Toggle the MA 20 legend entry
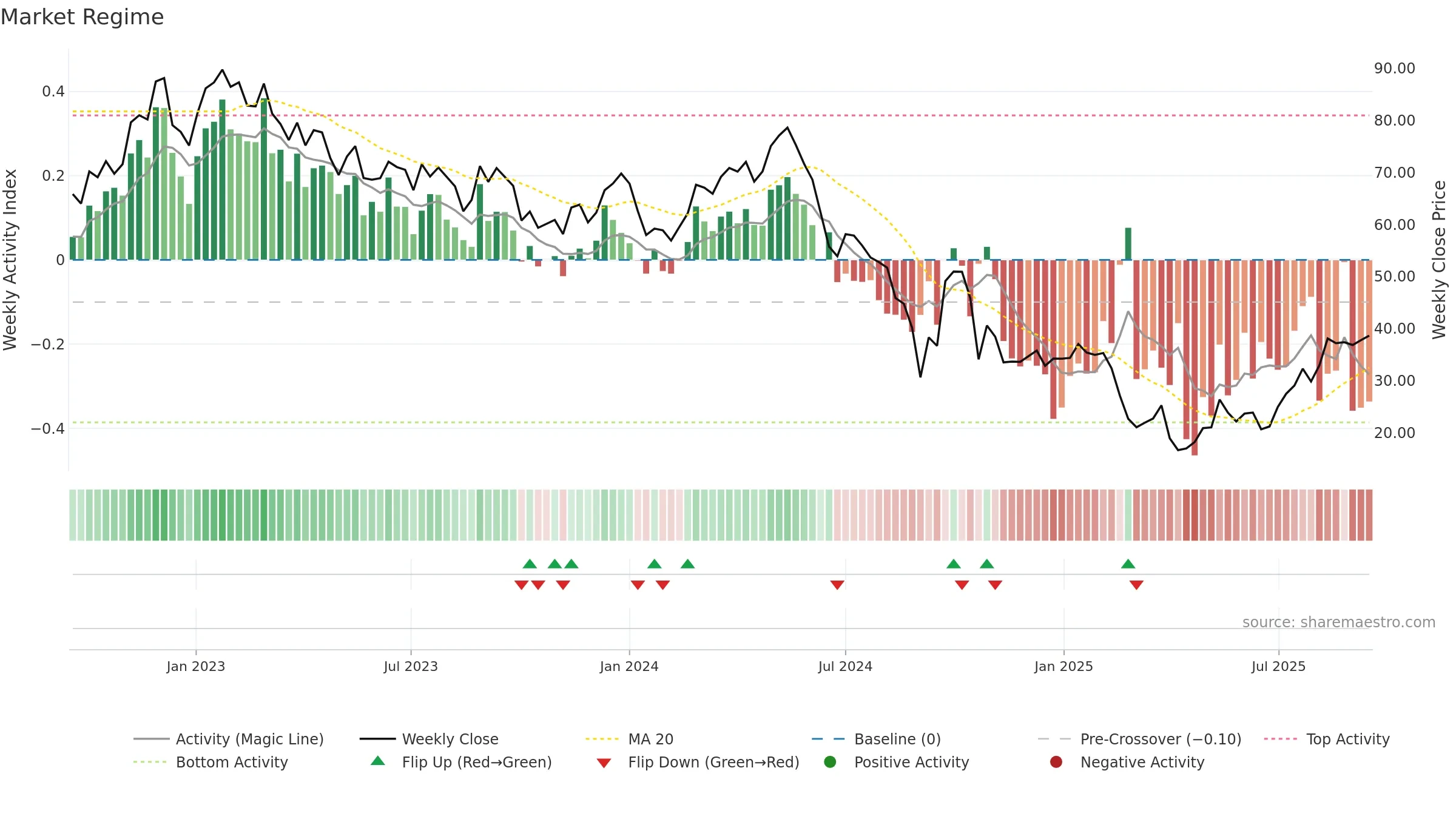Image resolution: width=1456 pixels, height=819 pixels. pos(629,739)
